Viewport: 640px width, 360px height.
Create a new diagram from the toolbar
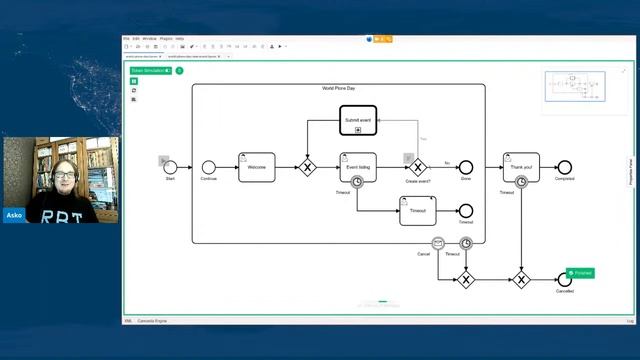127,47
